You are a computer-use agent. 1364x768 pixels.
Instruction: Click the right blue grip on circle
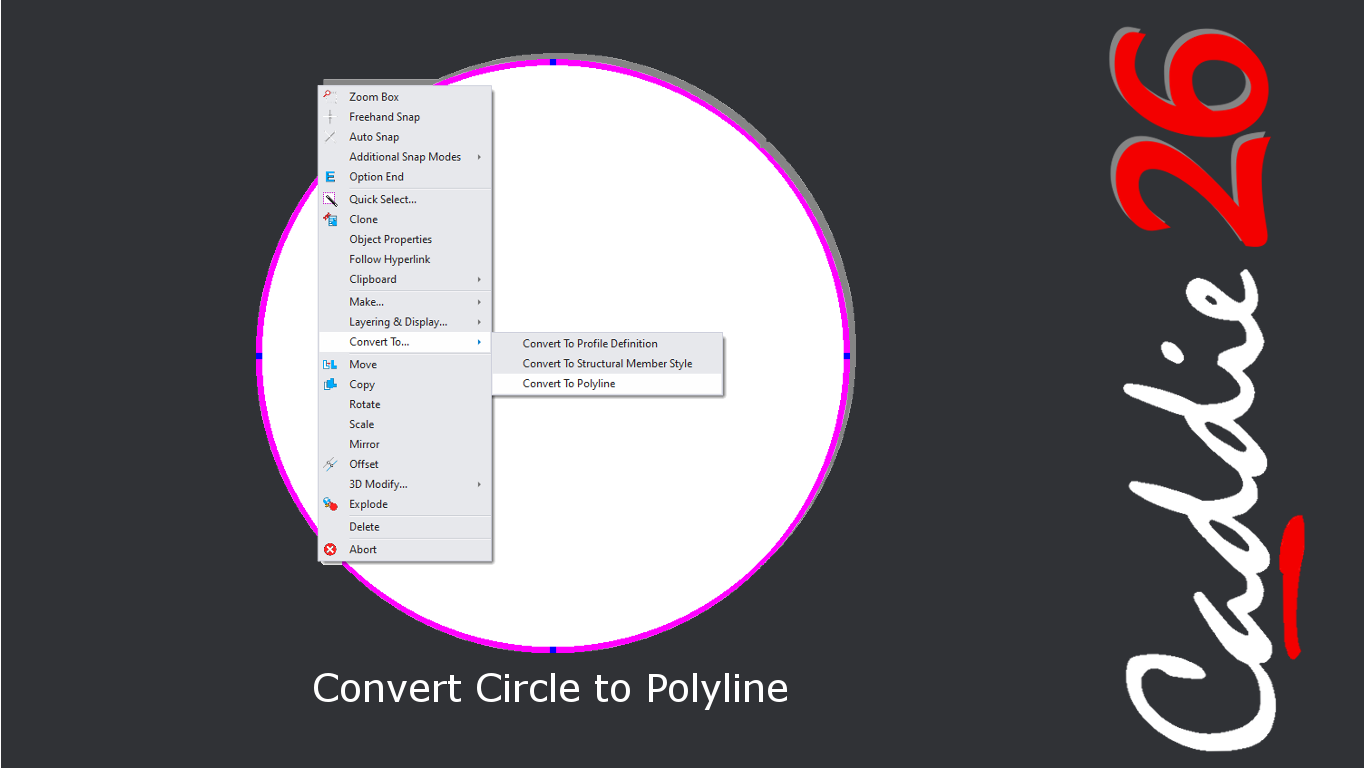[847, 356]
